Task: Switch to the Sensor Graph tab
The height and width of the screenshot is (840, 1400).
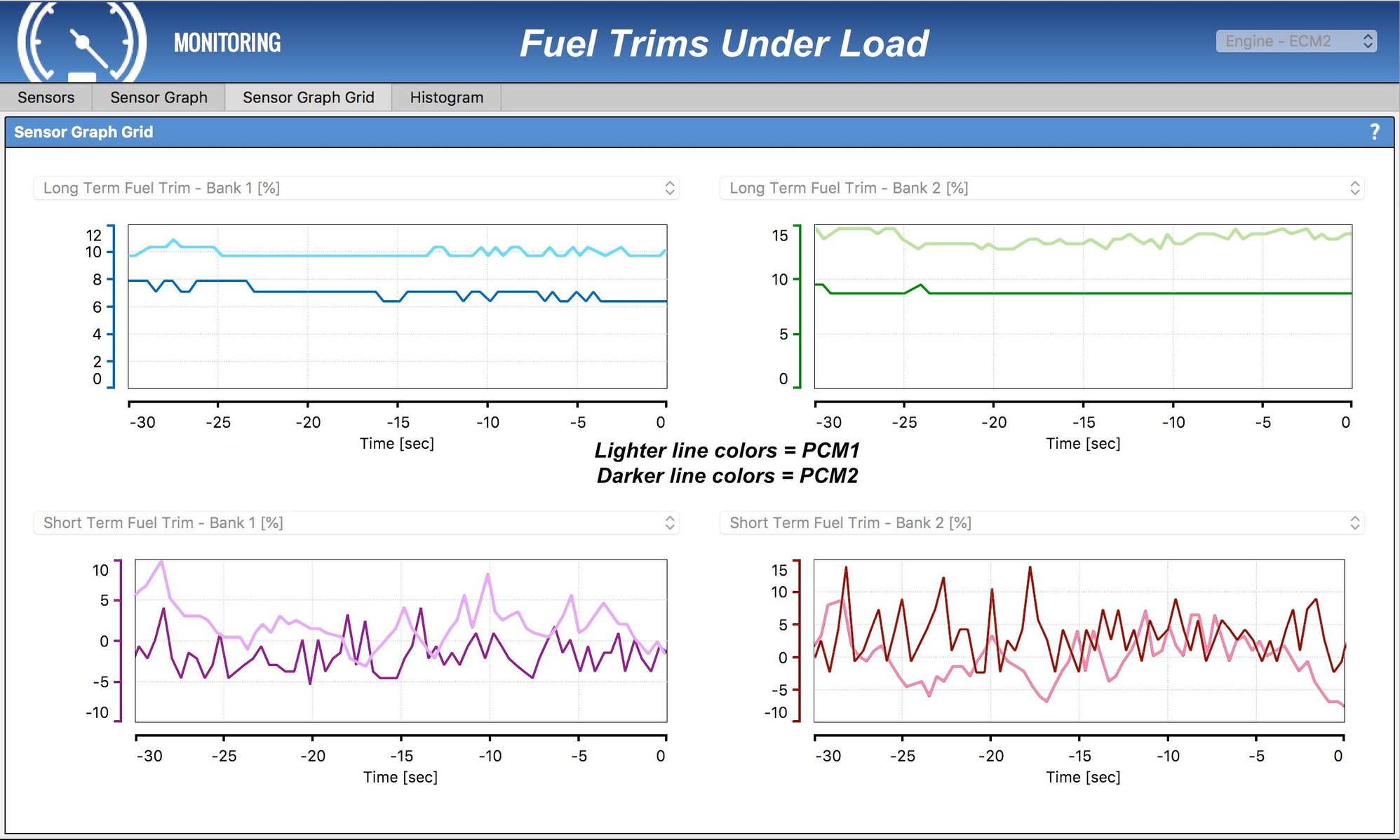Action: tap(159, 97)
